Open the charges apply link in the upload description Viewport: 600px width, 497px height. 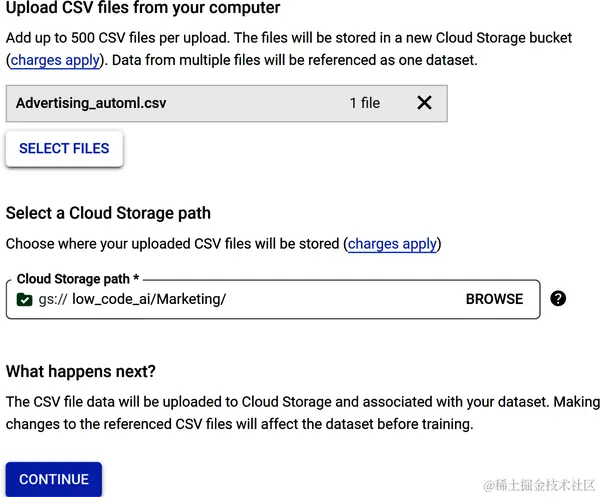point(55,60)
